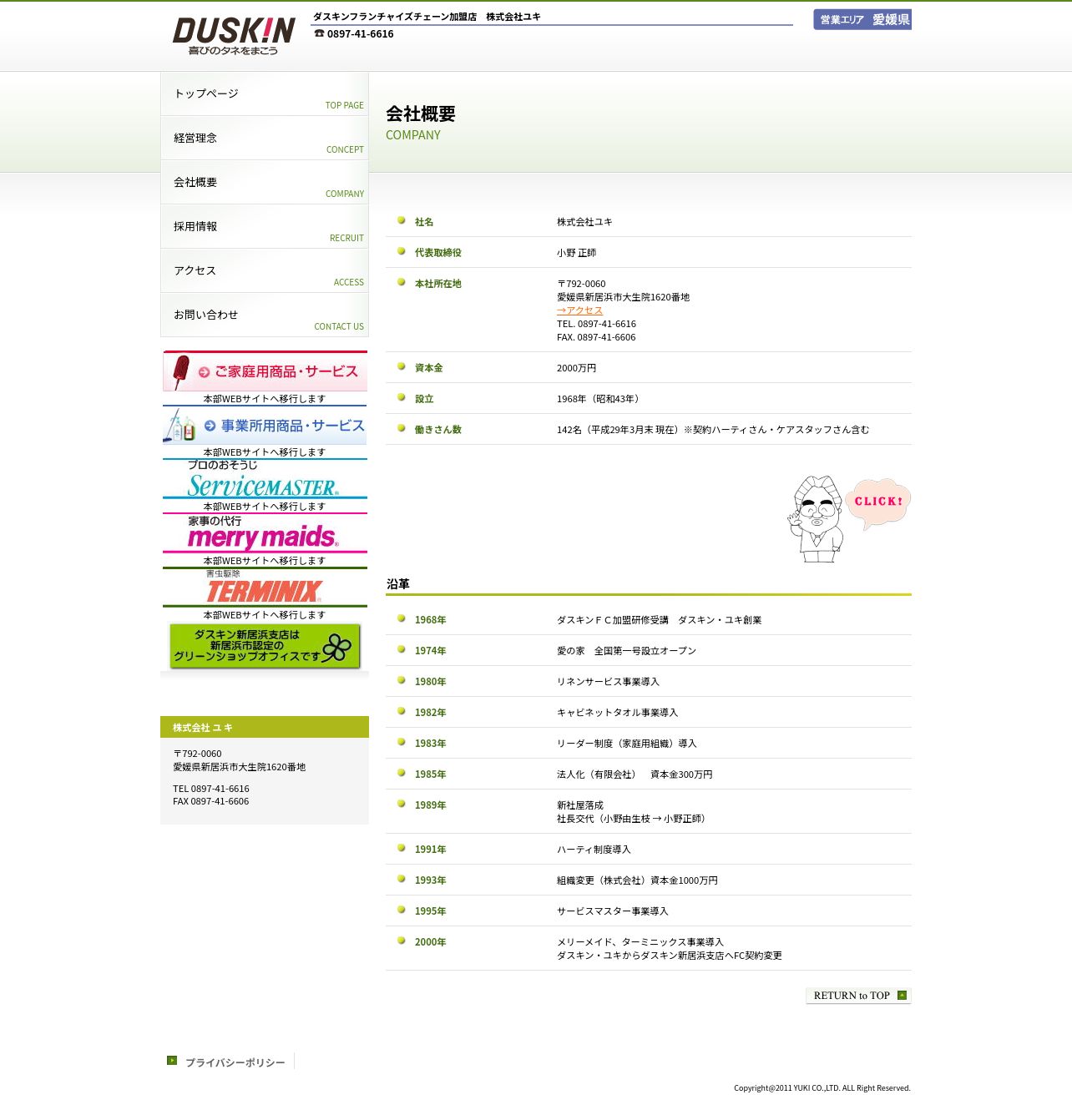The image size is (1072, 1120).
Task: Click the 2000年 history row
Action: tap(649, 949)
